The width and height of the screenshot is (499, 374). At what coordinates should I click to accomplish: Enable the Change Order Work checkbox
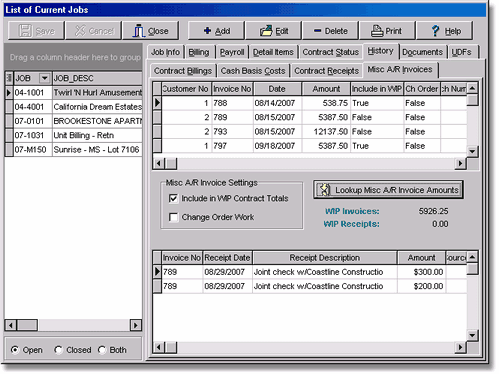point(173,217)
